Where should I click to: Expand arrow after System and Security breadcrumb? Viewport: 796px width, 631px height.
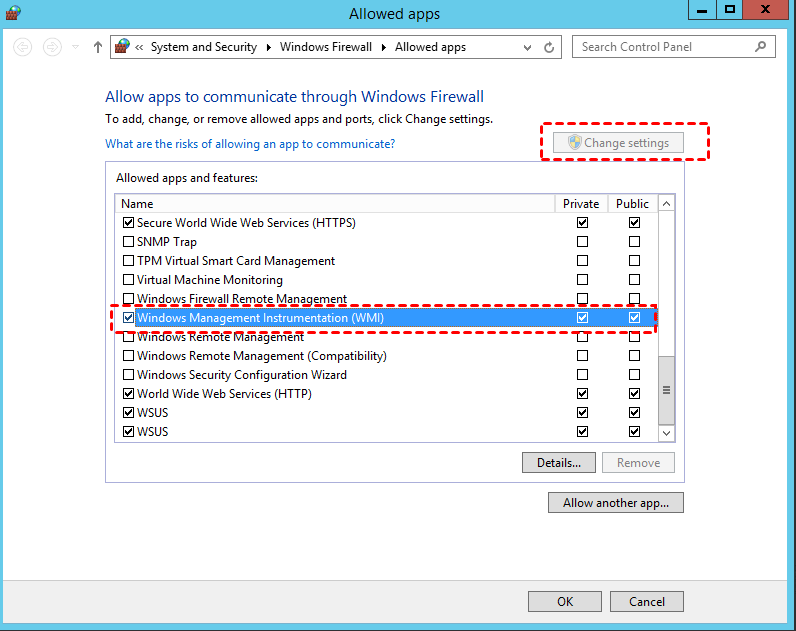(x=269, y=47)
